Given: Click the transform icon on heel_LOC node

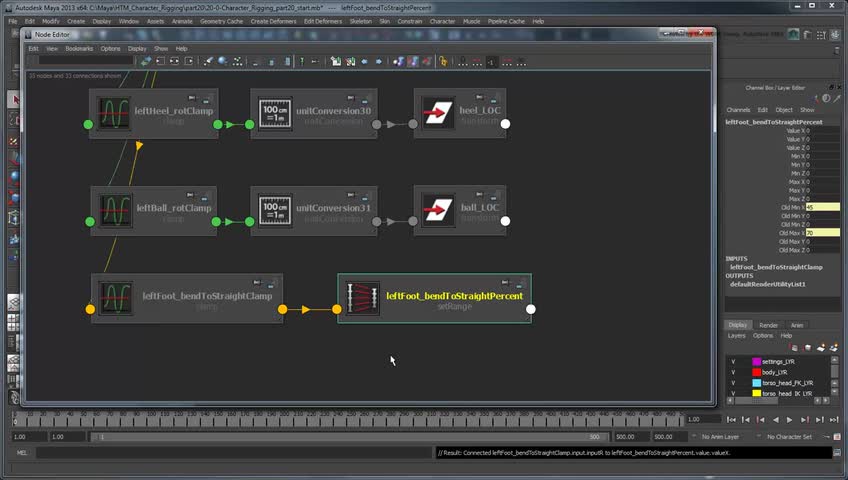Looking at the screenshot, I should point(437,113).
